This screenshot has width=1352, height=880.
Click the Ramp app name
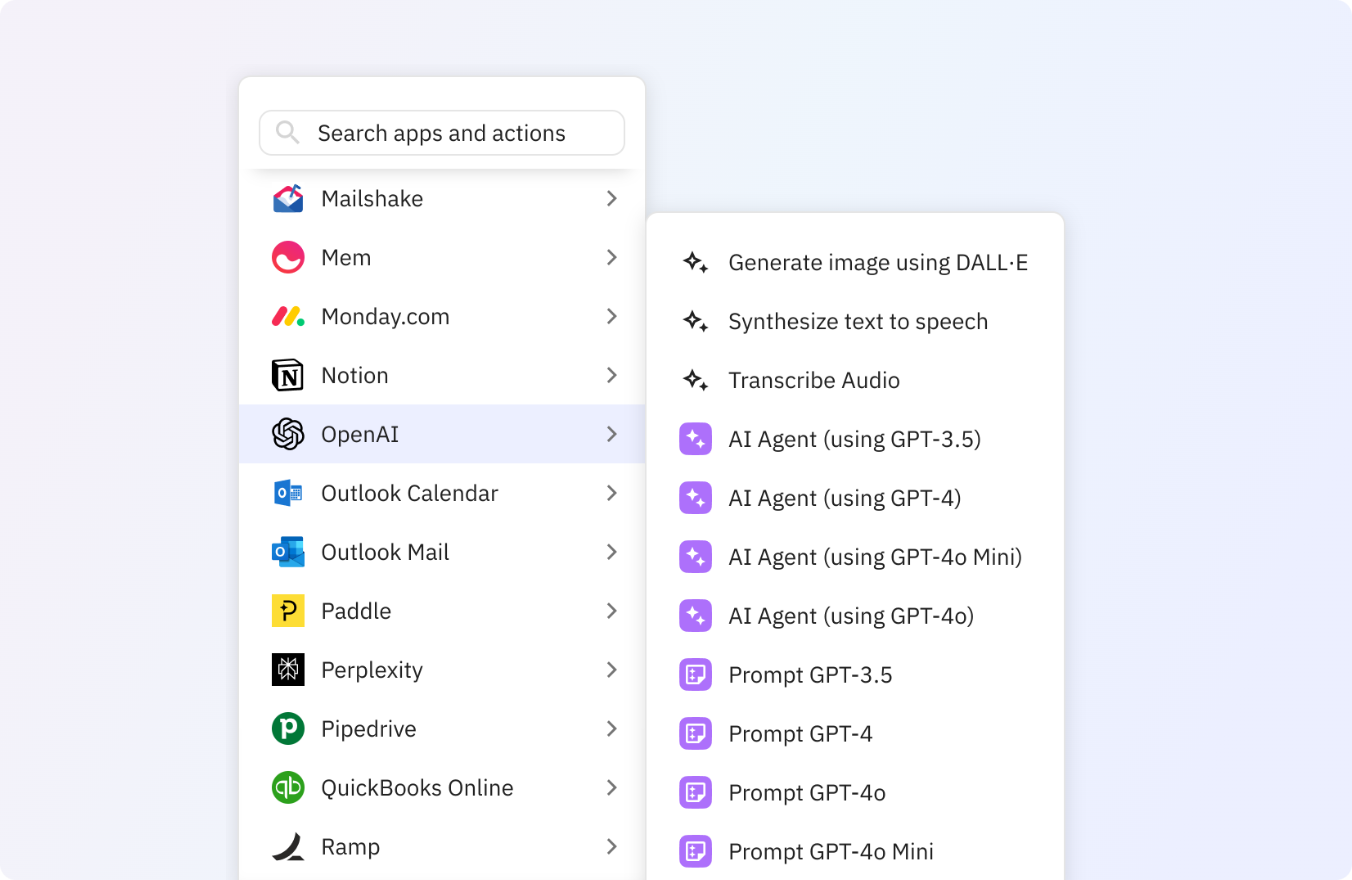(x=350, y=847)
